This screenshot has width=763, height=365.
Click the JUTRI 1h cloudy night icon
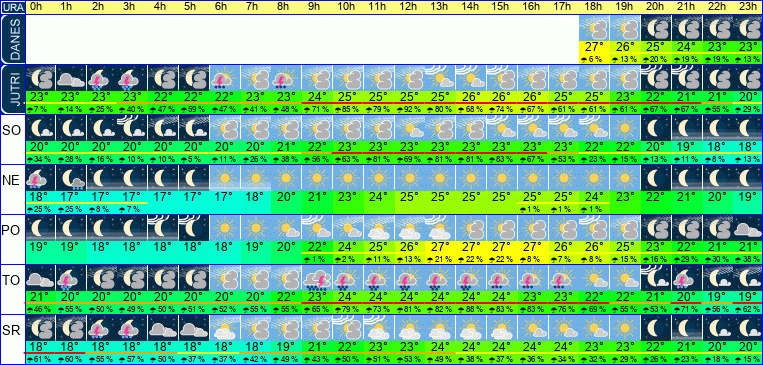click(x=71, y=78)
